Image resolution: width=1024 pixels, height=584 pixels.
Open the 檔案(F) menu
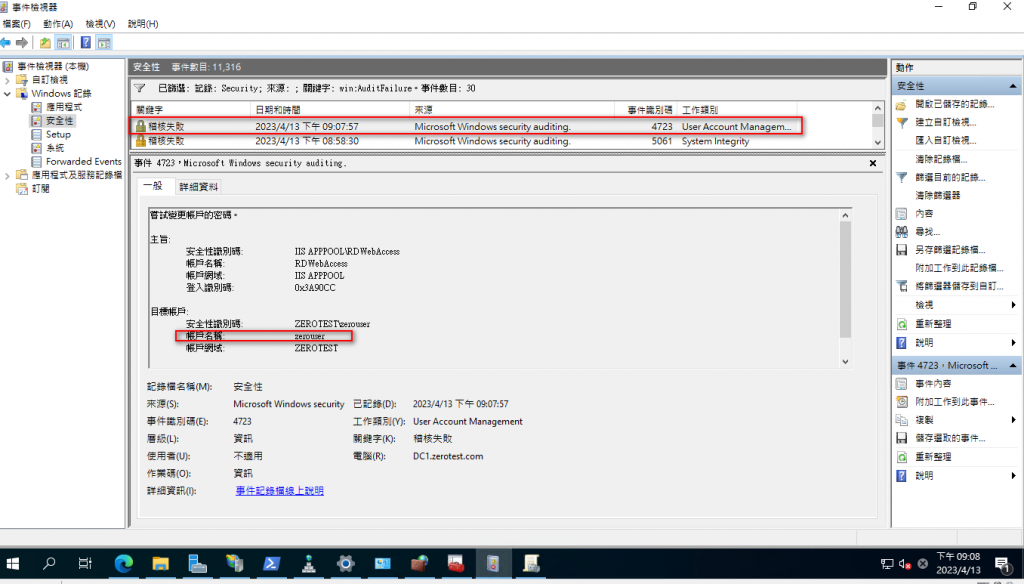(x=16, y=24)
